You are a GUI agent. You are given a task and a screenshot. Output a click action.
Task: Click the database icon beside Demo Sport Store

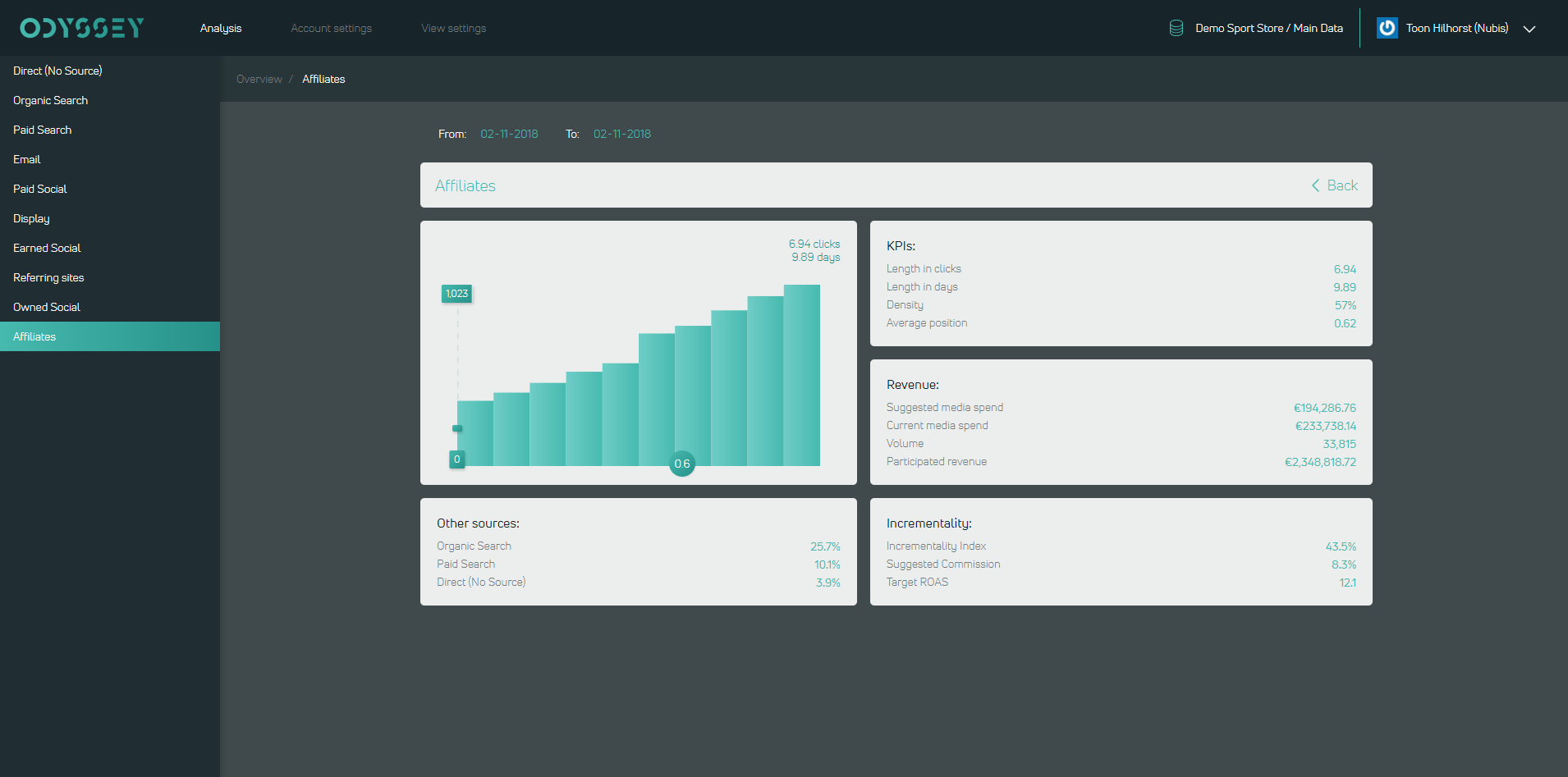click(1176, 28)
